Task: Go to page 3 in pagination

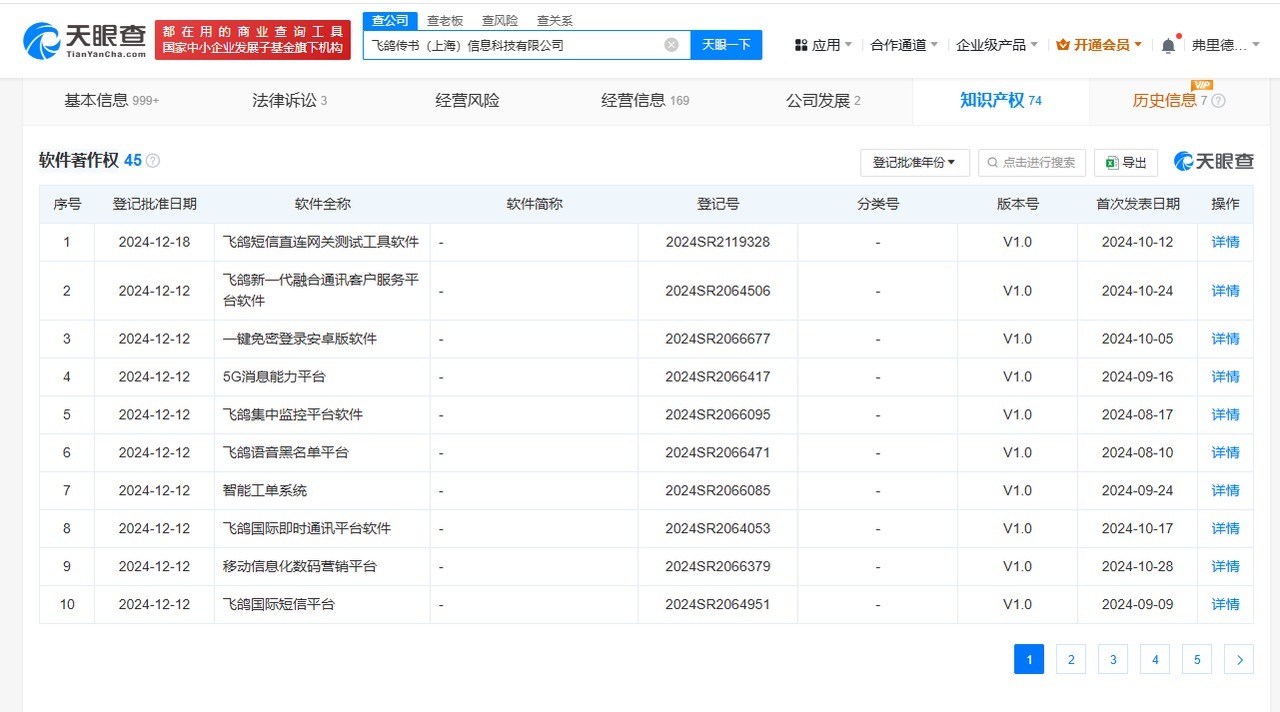Action: [x=1113, y=659]
